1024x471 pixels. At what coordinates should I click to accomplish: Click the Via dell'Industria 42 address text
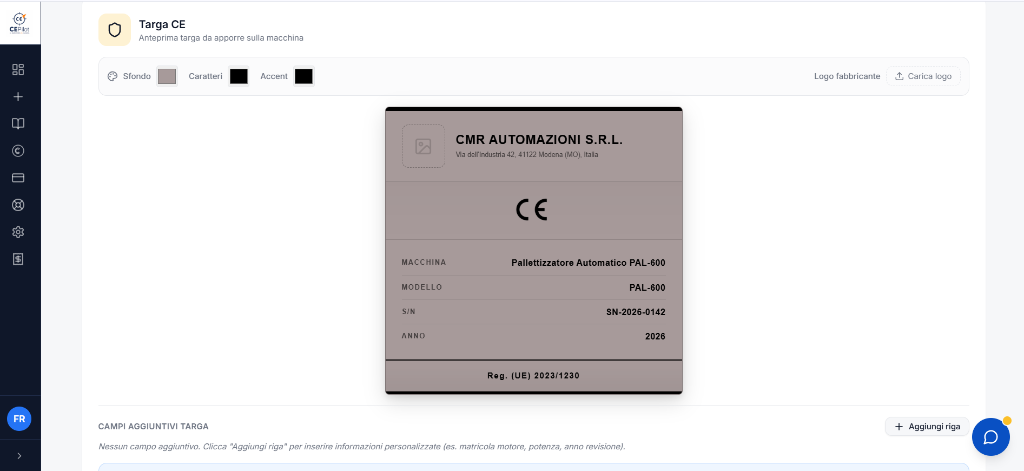click(527, 155)
